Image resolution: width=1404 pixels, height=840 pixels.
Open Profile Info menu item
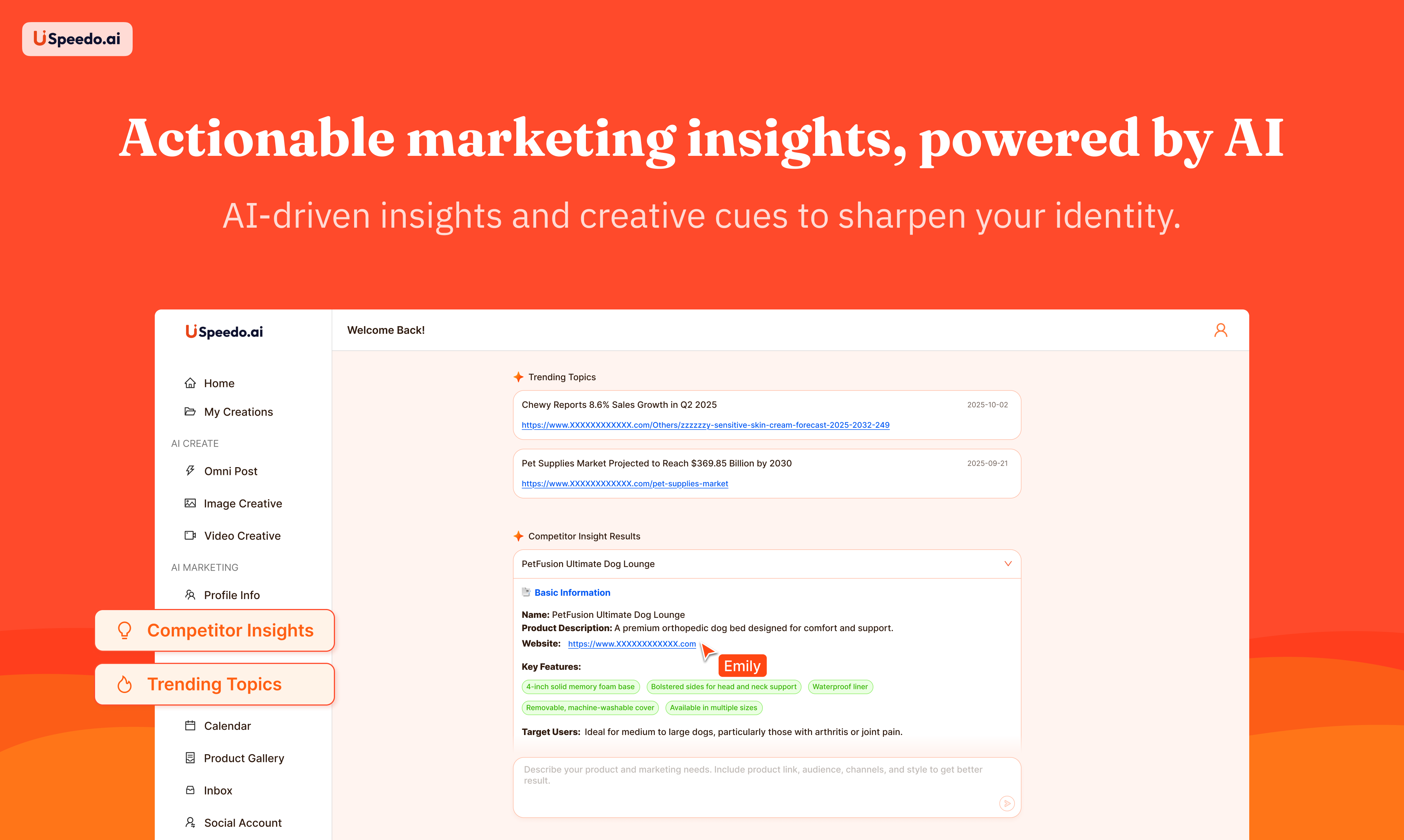(231, 595)
